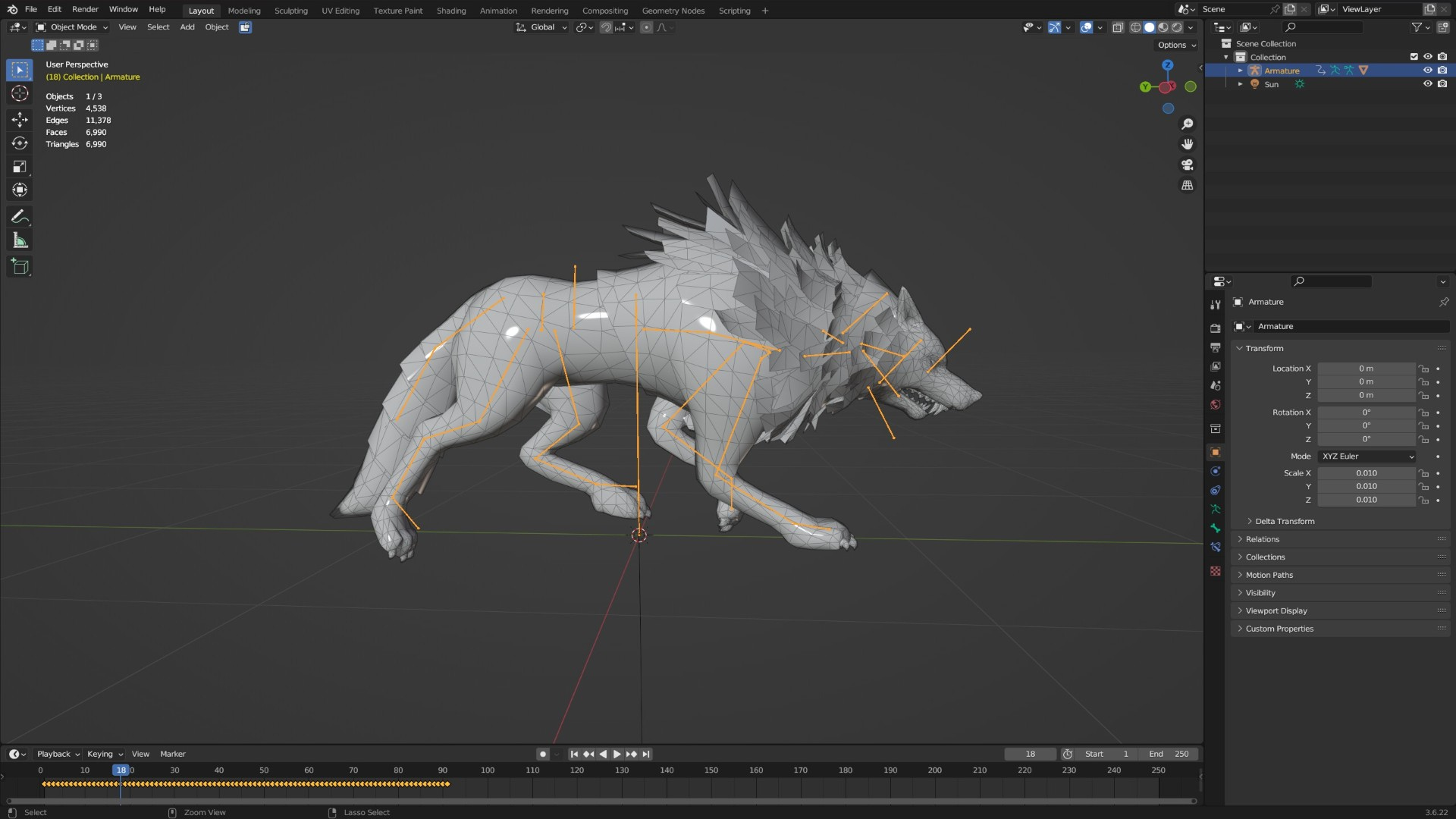Expand the Armature tree item in outliner
The width and height of the screenshot is (1456, 819).
coord(1241,71)
